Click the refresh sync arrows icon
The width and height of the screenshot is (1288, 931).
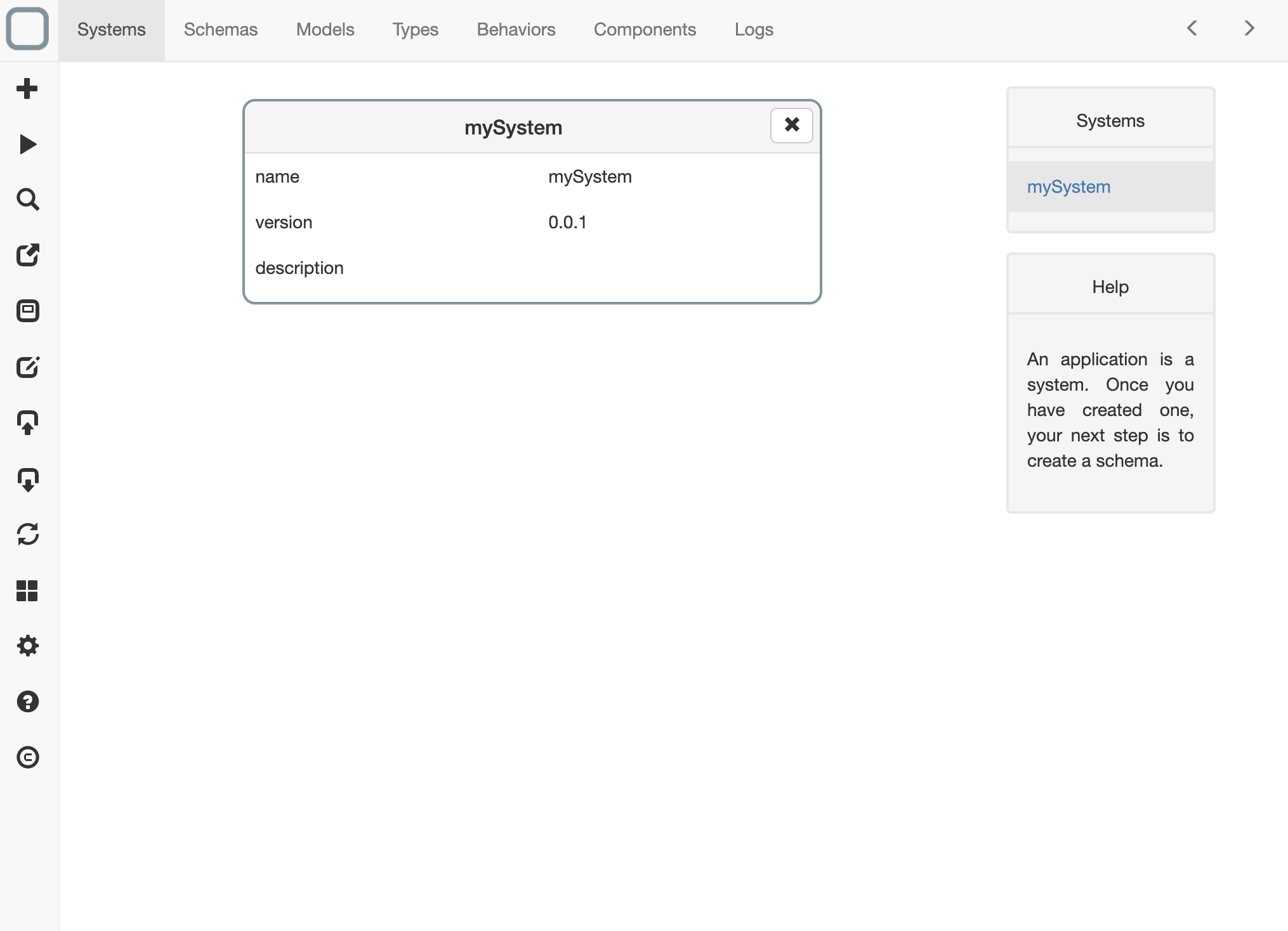point(27,535)
